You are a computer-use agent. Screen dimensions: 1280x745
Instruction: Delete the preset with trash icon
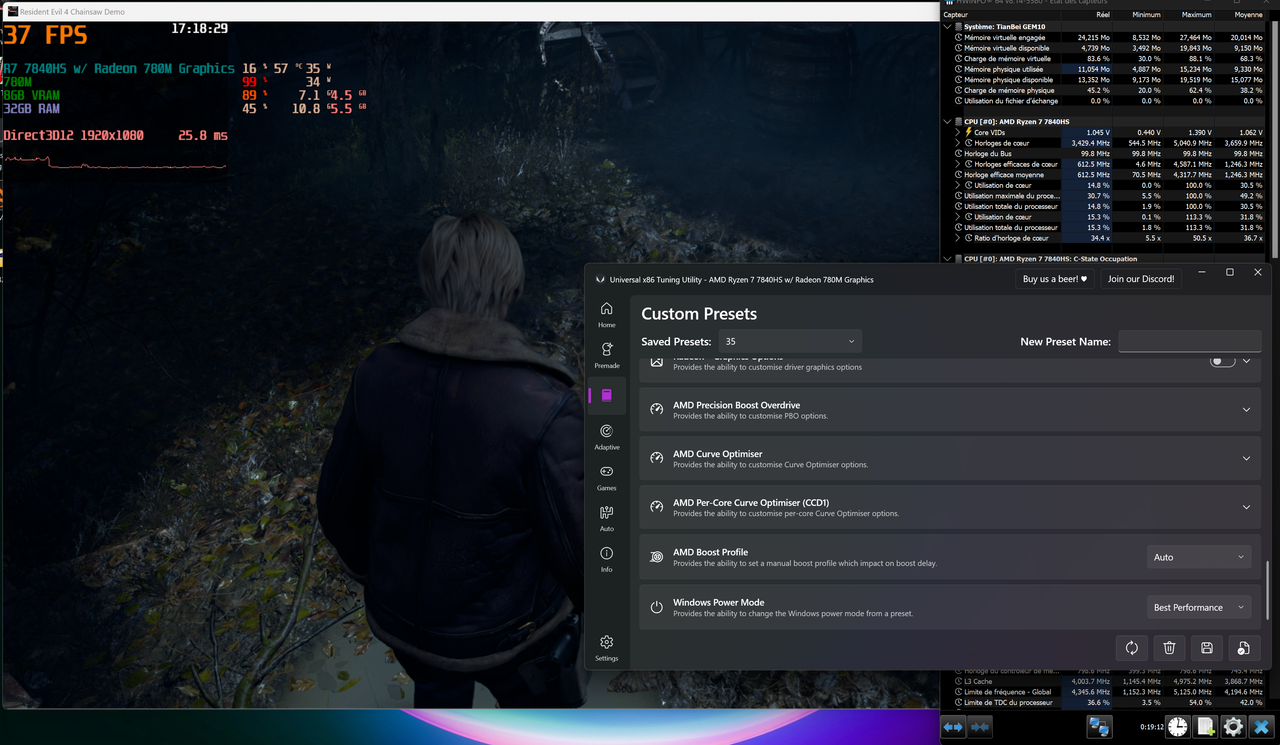coord(1169,648)
